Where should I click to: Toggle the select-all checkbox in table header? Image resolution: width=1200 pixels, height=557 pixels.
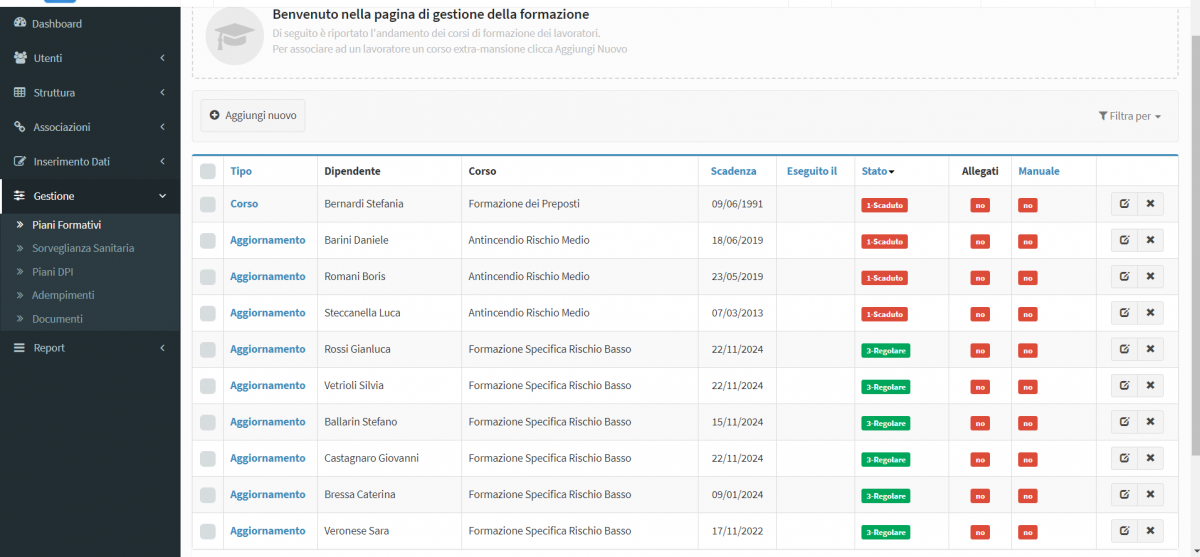(208, 172)
